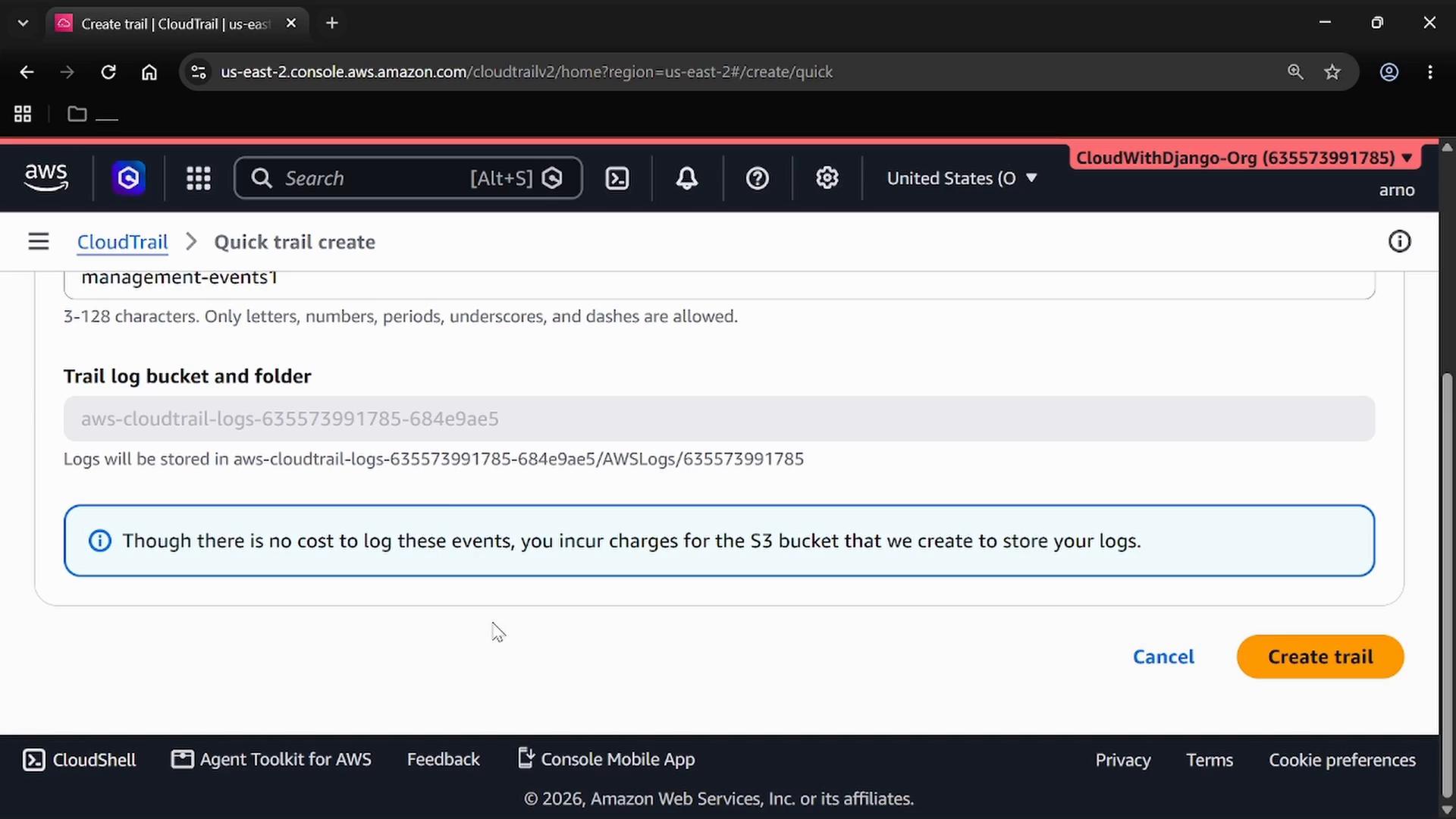Open Agent Toolkit for AWS
Screen dimensions: 1456x819
[271, 759]
